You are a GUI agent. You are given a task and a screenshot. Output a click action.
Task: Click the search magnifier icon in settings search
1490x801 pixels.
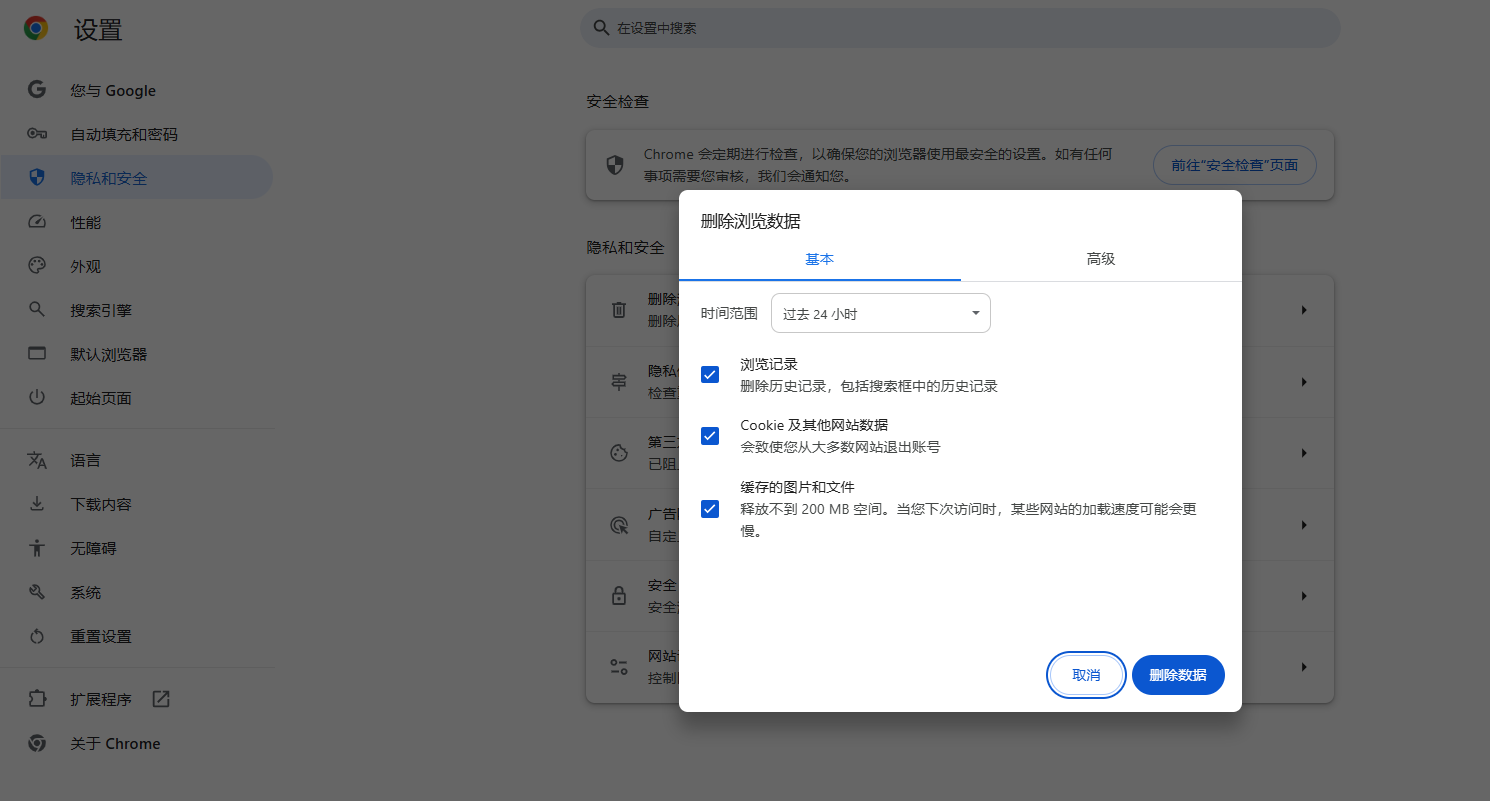[601, 28]
